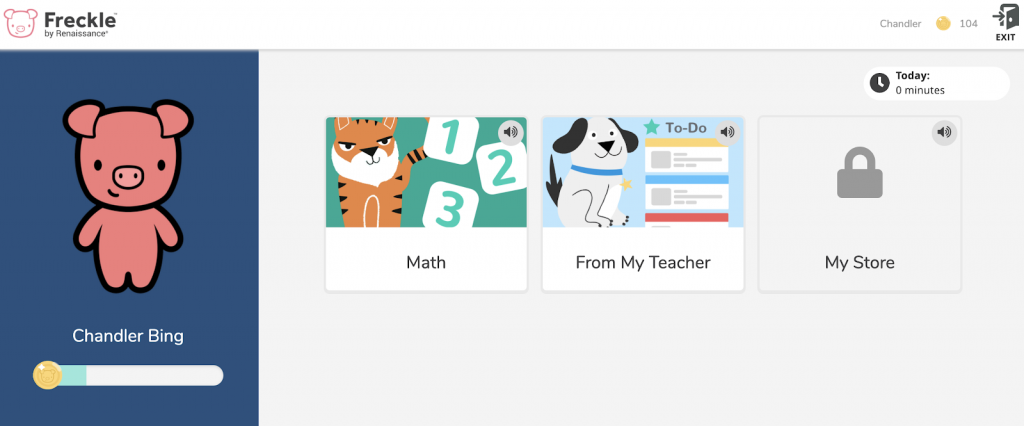Viewport: 1024px width, 426px height.
Task: Play audio for the Math card
Action: coord(511,132)
